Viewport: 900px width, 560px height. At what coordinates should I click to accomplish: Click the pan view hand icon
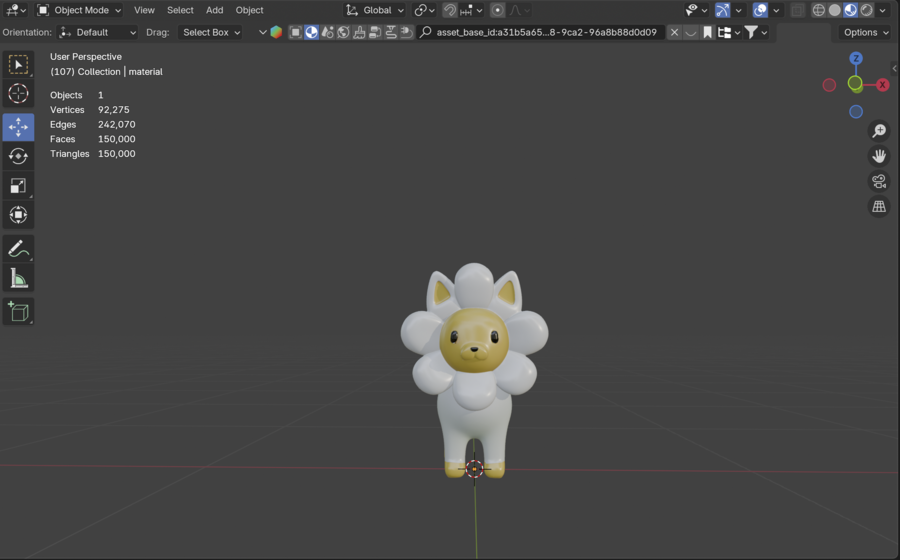pos(879,156)
